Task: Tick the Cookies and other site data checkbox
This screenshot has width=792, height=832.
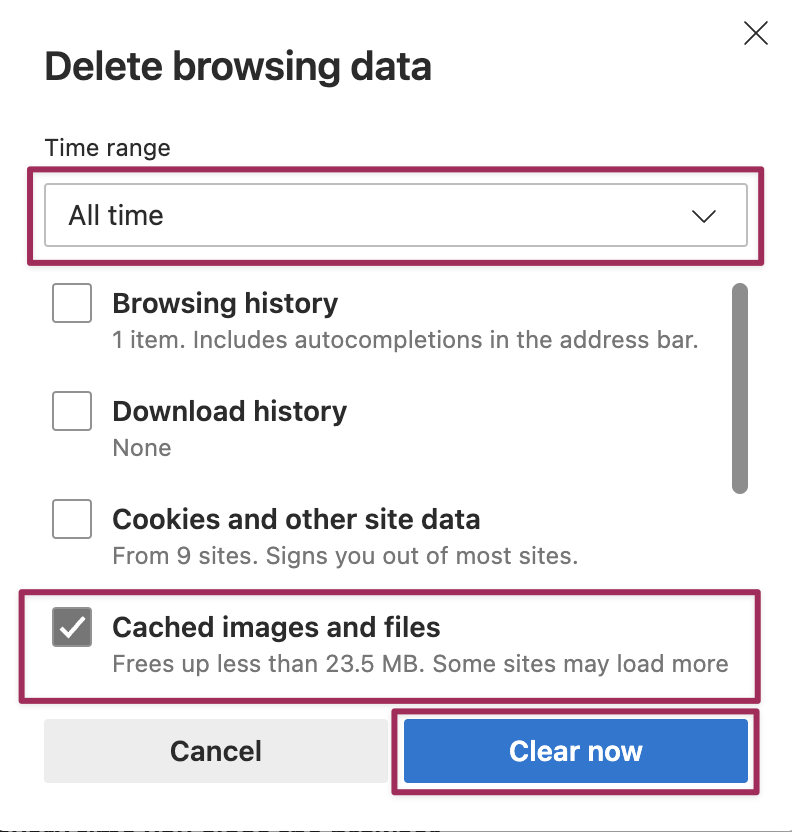Action: tap(72, 519)
